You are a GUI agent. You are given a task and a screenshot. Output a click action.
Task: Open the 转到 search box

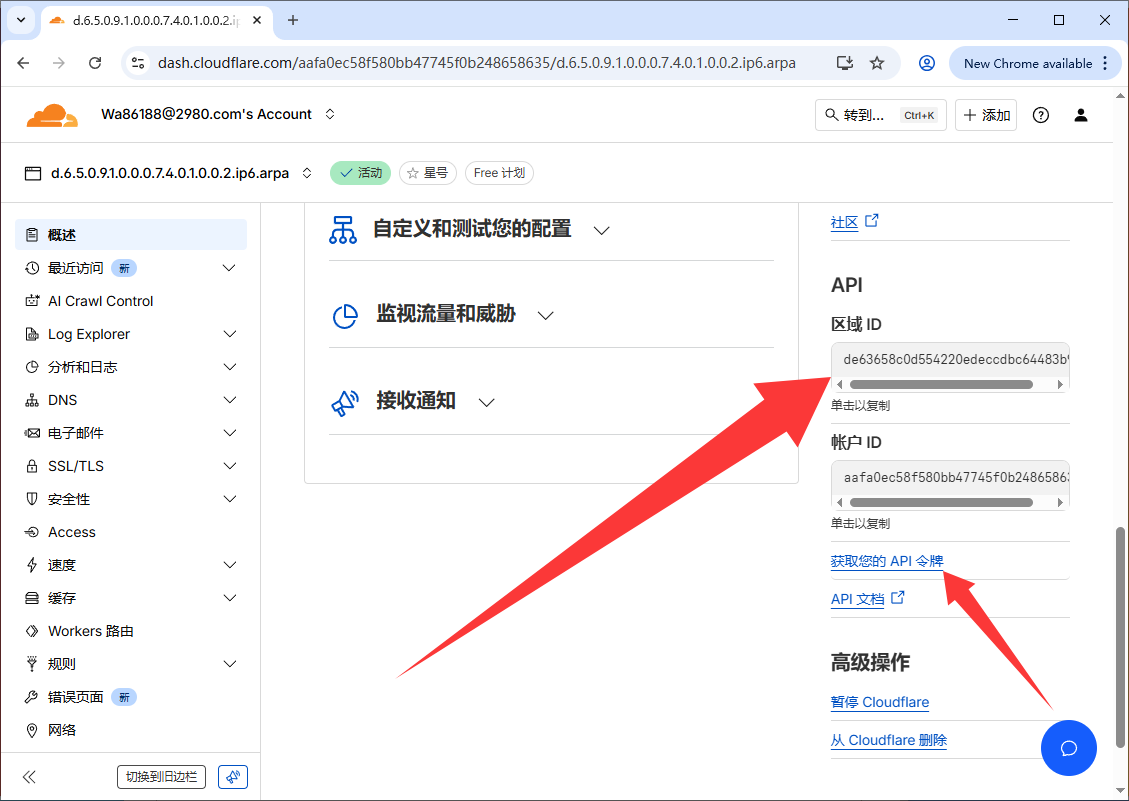880,115
